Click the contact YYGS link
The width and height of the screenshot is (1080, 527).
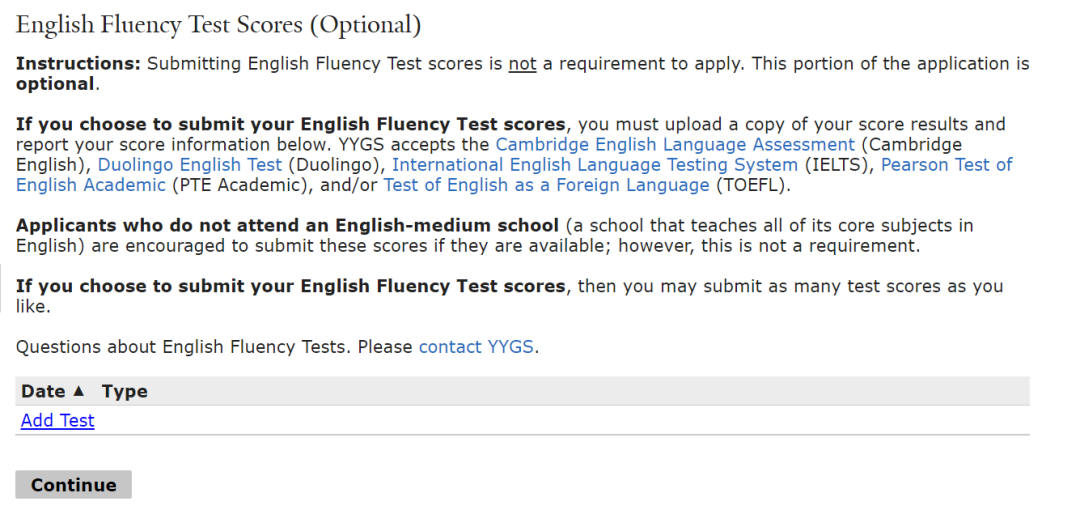coord(476,347)
